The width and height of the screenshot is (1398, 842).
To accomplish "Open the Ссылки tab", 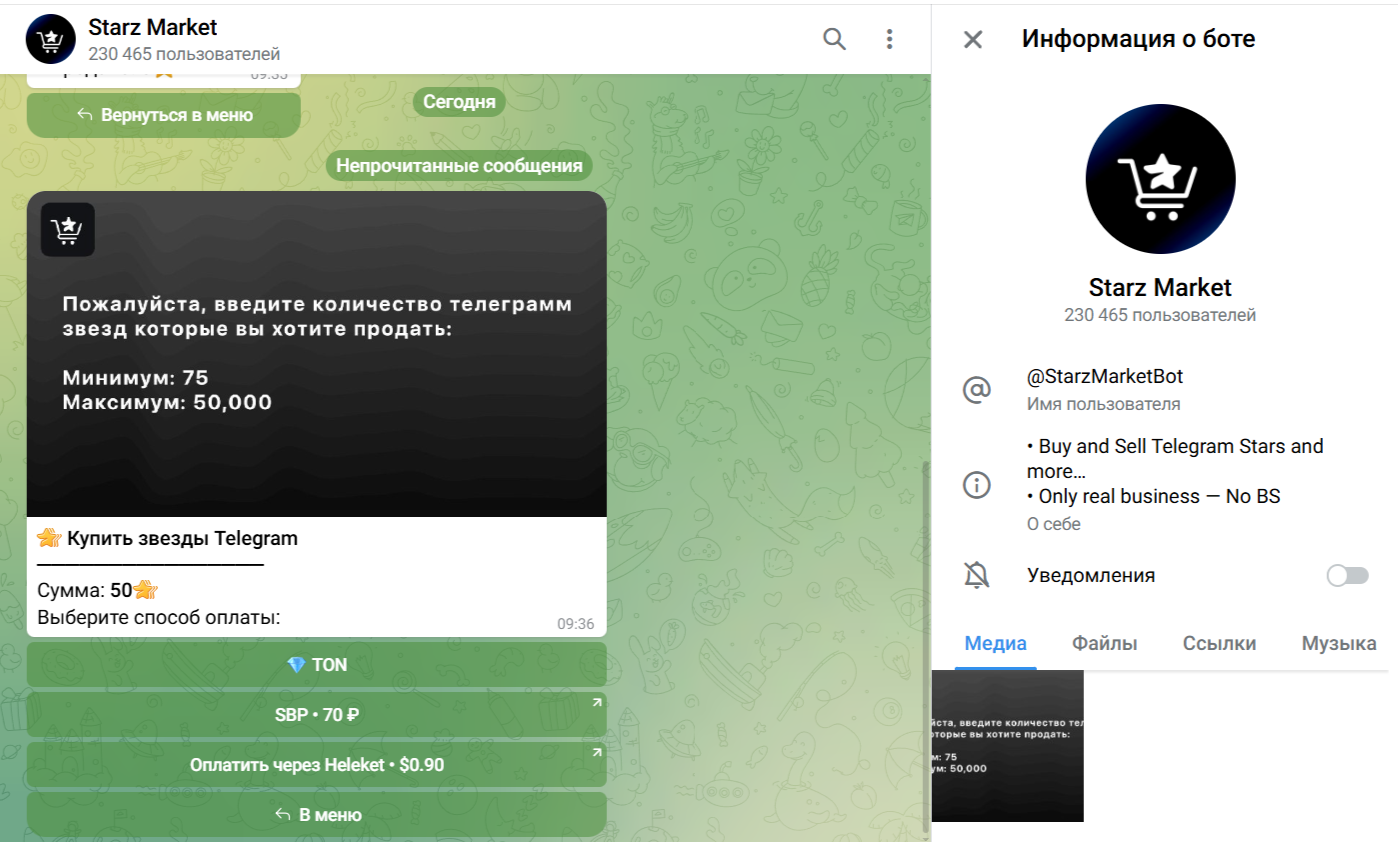I will click(x=1219, y=644).
